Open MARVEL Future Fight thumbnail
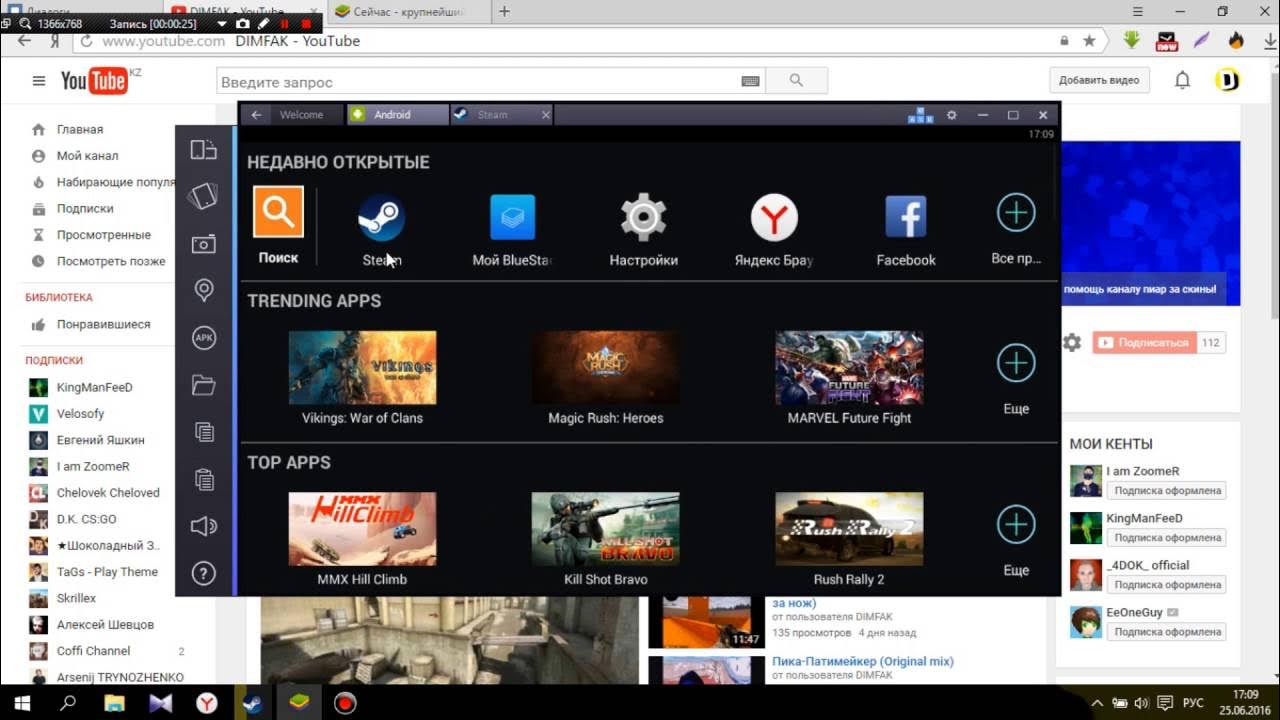The height and width of the screenshot is (720, 1280). 849,368
